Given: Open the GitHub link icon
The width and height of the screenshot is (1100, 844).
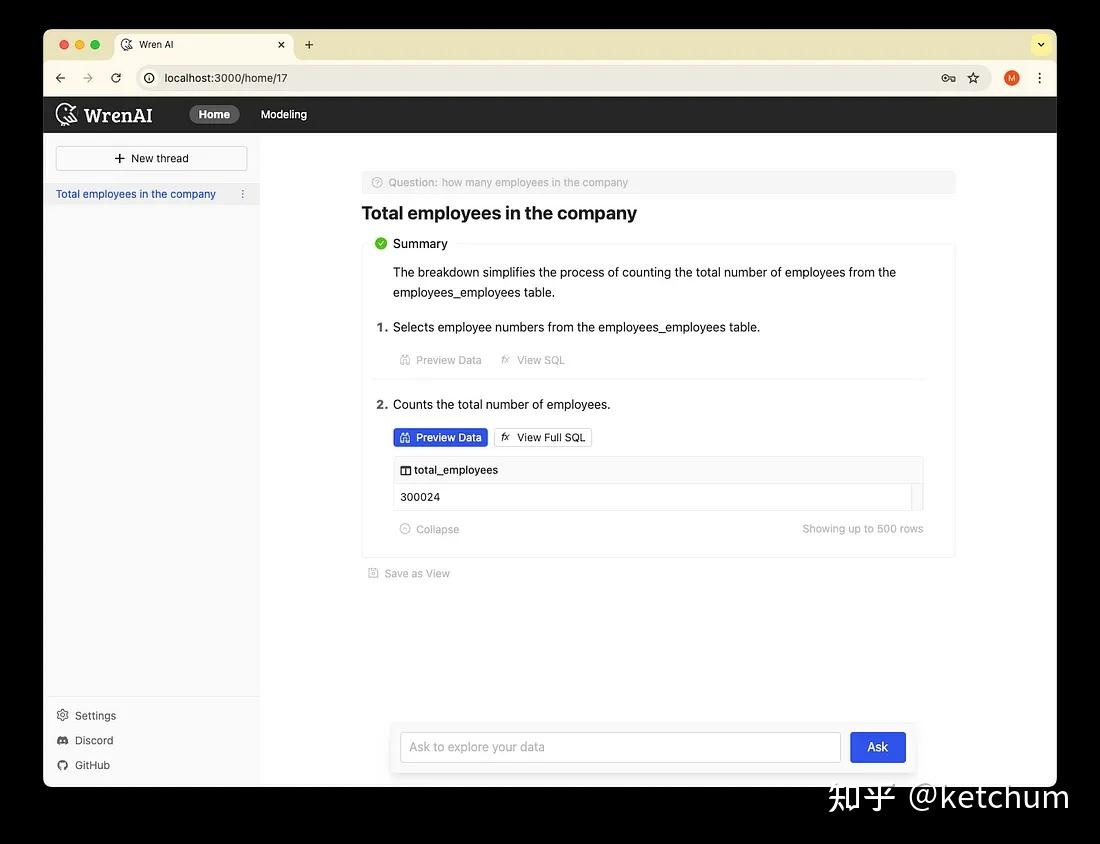Looking at the screenshot, I should [63, 765].
